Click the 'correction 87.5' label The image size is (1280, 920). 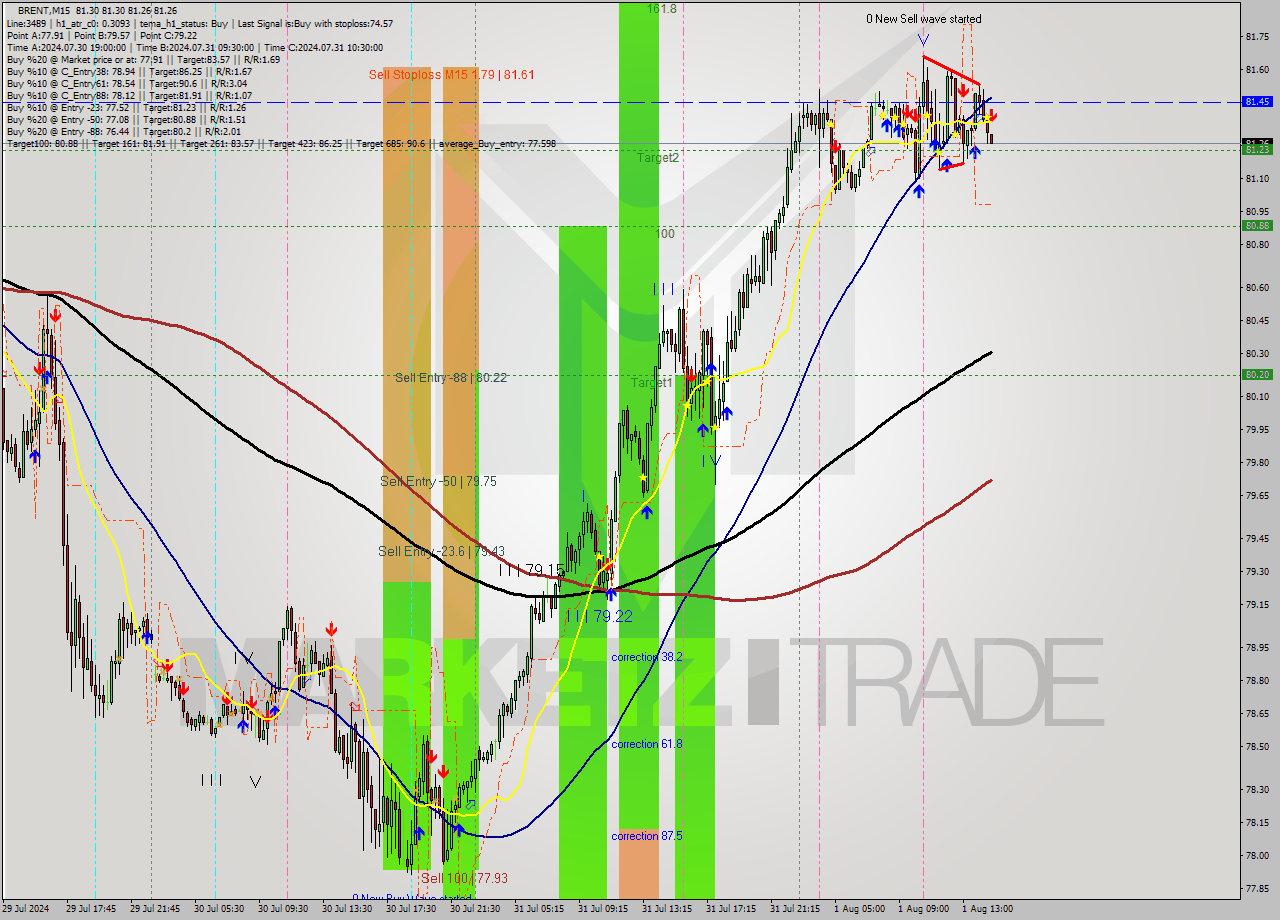(647, 836)
